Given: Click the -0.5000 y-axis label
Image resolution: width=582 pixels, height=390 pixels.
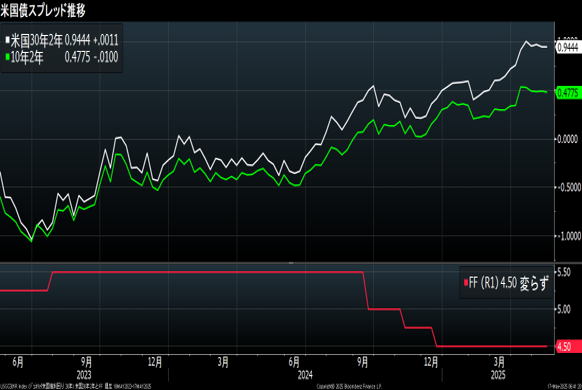Looking at the screenshot, I should pyautogui.click(x=569, y=187).
